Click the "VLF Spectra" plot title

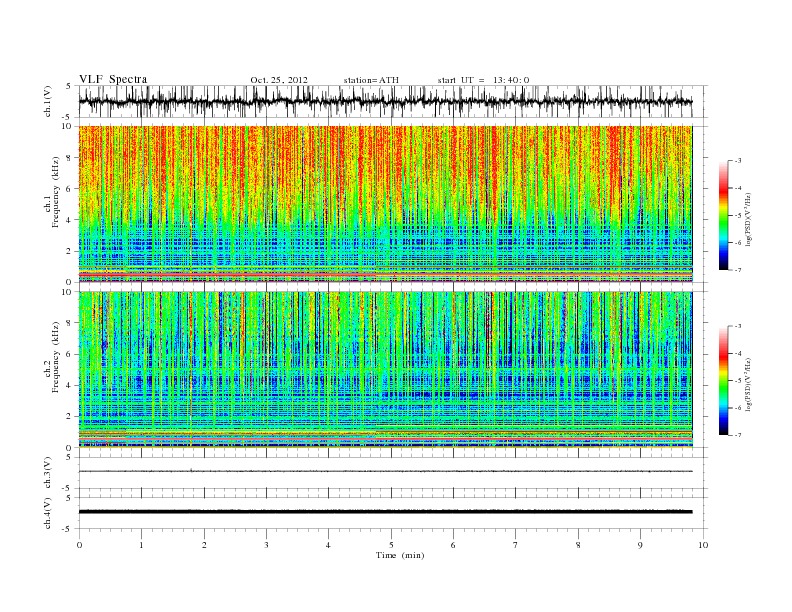(113, 79)
